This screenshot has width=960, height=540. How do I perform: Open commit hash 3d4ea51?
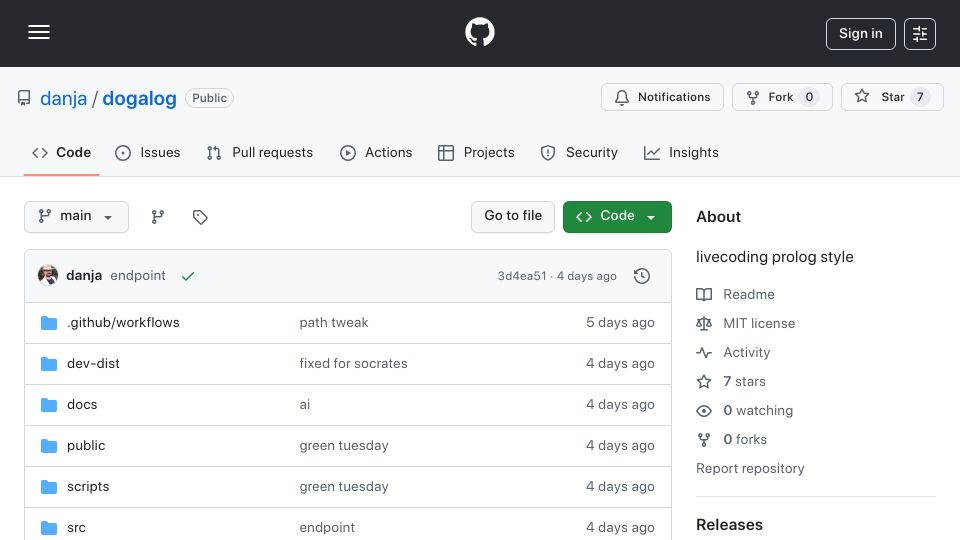click(522, 276)
